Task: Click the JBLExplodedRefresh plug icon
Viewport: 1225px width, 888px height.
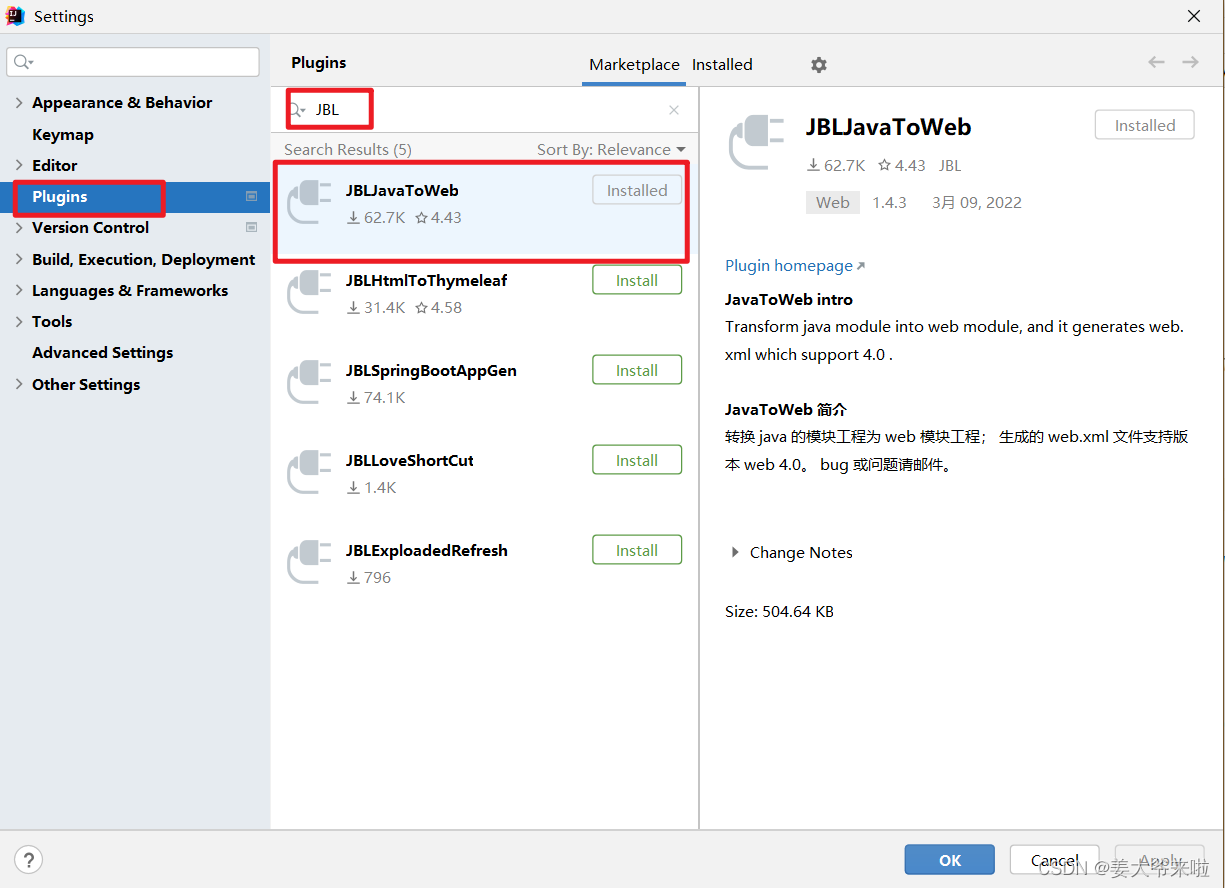Action: [308, 563]
